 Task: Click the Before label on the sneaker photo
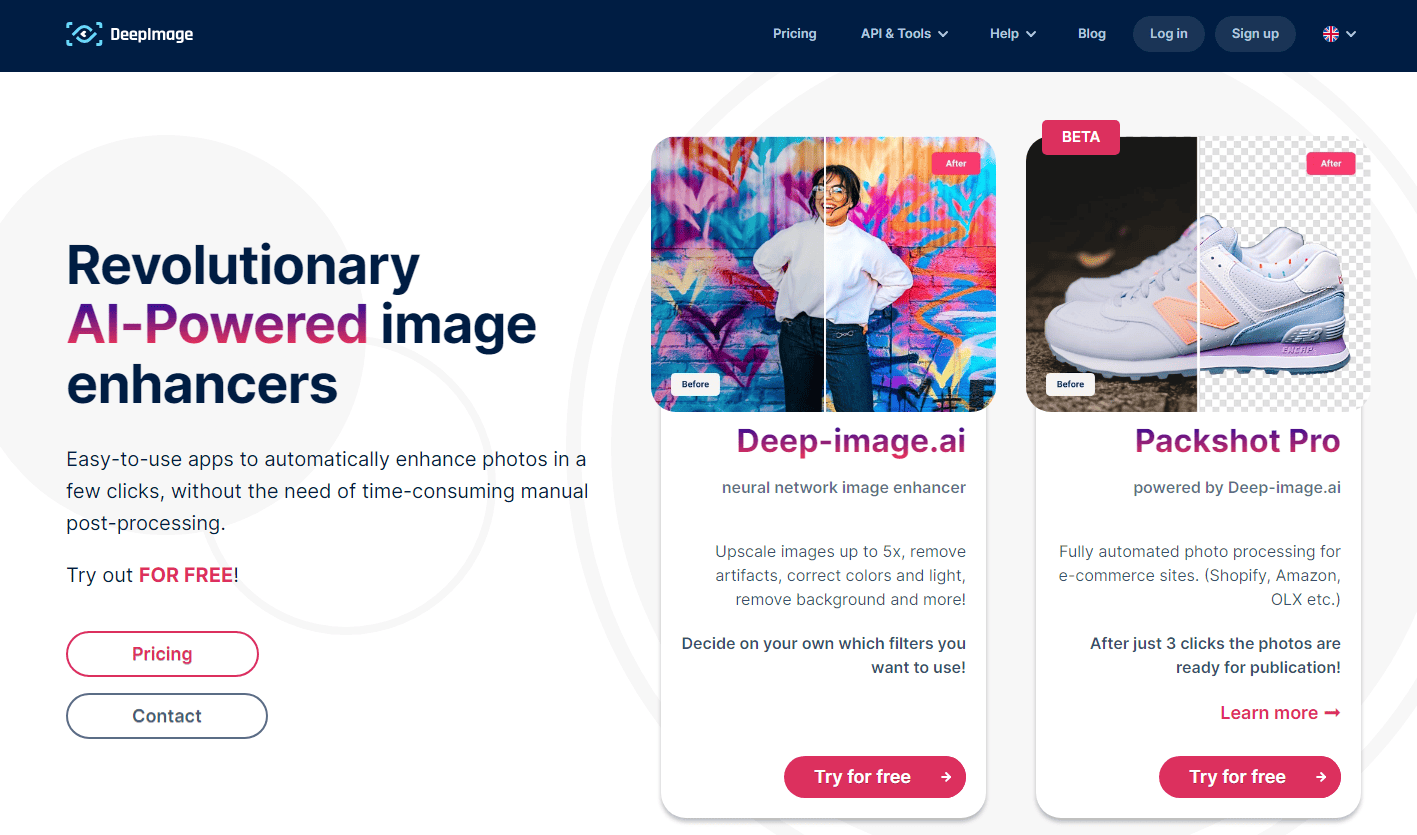1070,384
